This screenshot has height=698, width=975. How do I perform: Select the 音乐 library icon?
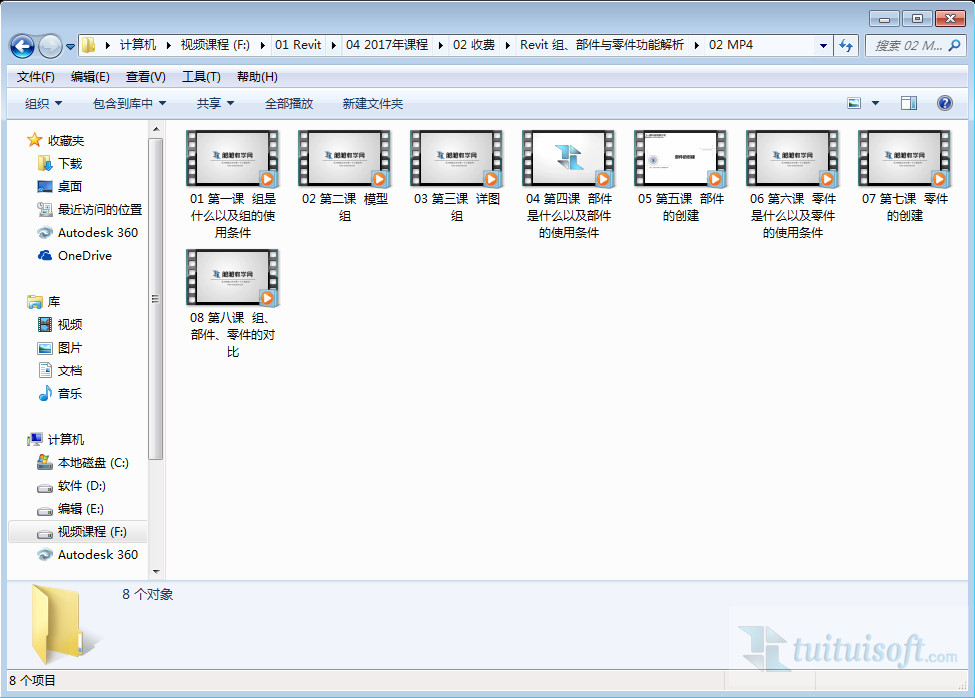coord(45,393)
